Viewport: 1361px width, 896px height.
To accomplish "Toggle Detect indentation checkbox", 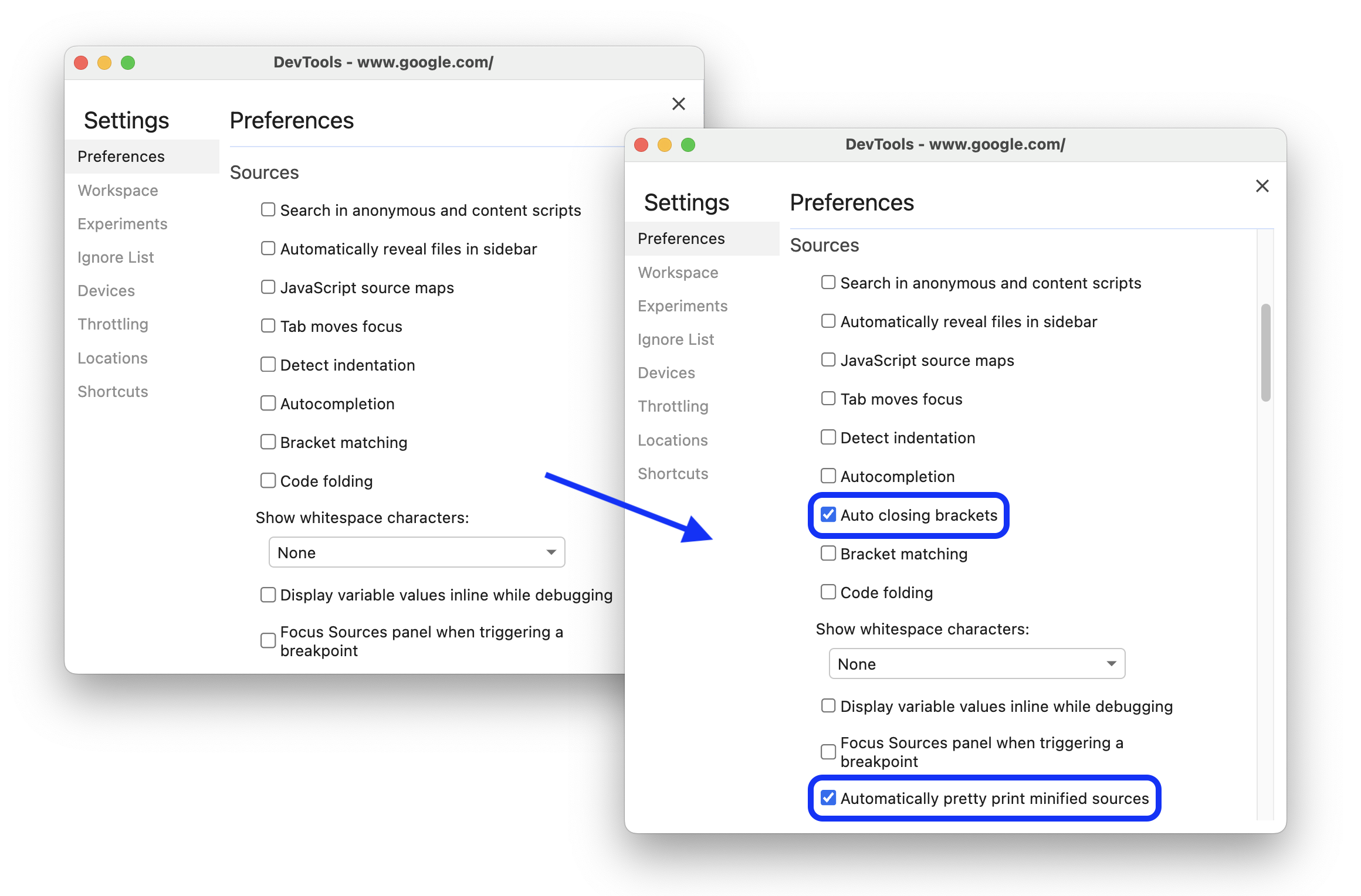I will pos(827,437).
